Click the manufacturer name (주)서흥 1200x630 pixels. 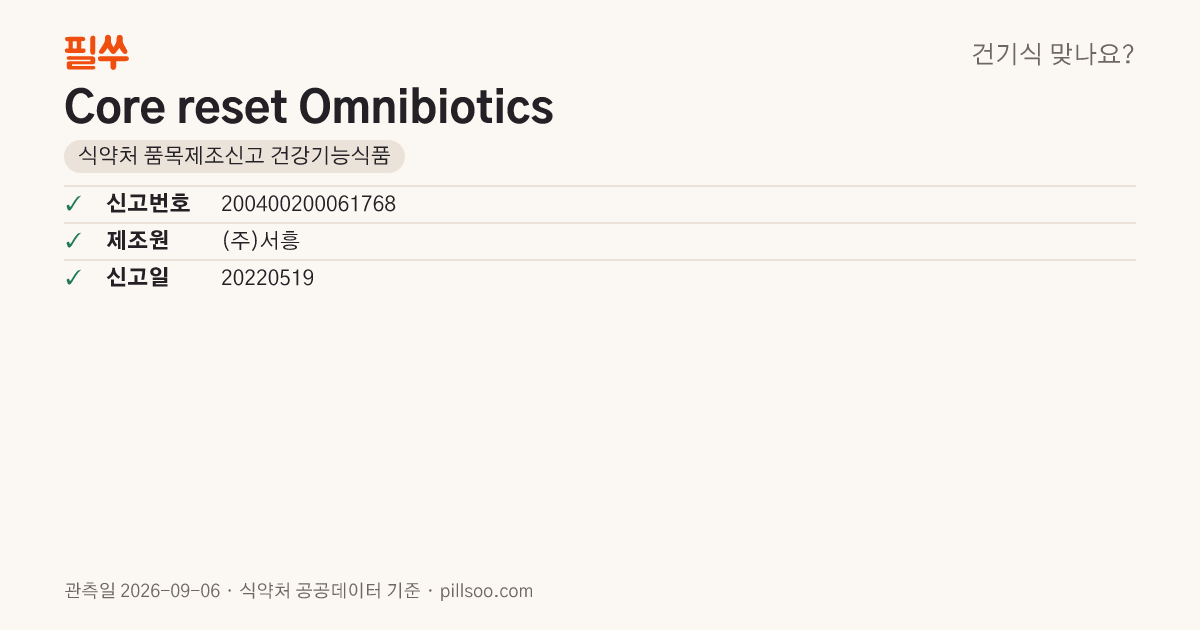pos(260,241)
